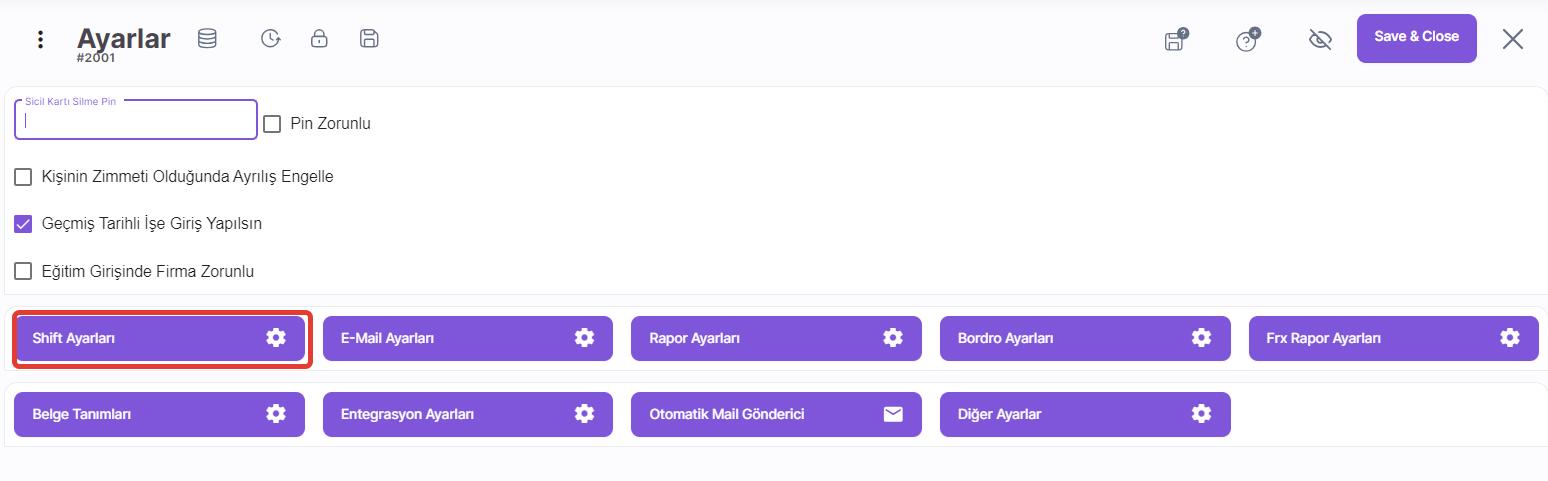Screen dimensions: 1548x481
Task: Click gear icon on E-Mail Ayarları
Action: [x=584, y=338]
